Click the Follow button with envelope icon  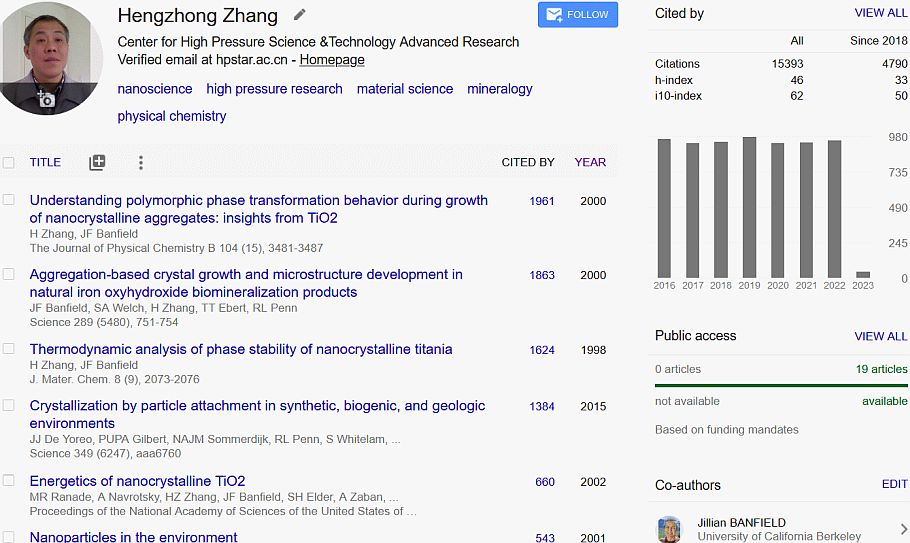pos(577,15)
